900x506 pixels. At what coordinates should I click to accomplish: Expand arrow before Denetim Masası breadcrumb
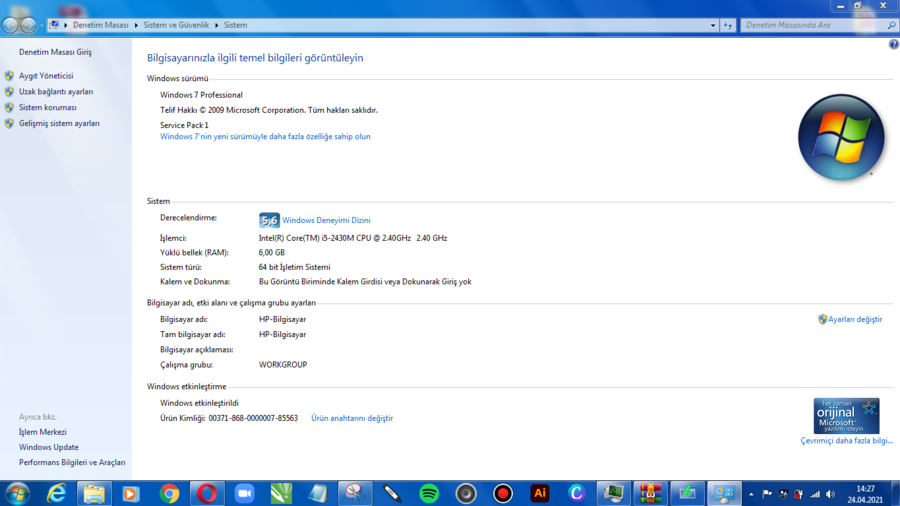coord(65,25)
